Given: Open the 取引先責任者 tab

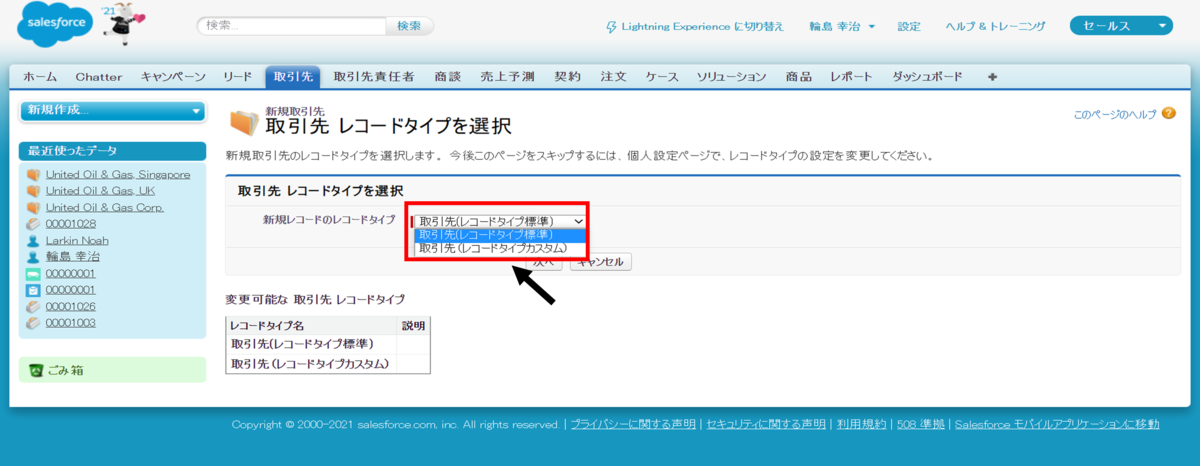Looking at the screenshot, I should click(x=375, y=77).
